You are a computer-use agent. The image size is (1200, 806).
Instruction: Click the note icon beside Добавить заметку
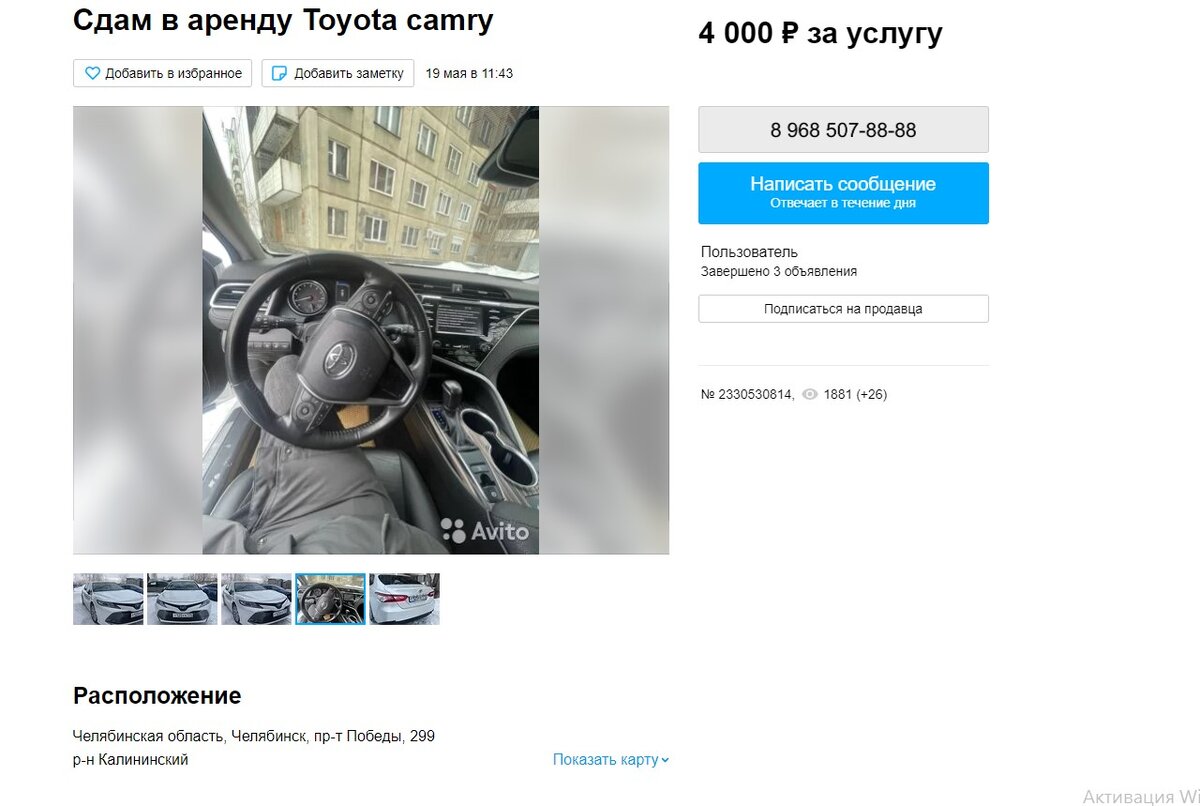point(280,73)
